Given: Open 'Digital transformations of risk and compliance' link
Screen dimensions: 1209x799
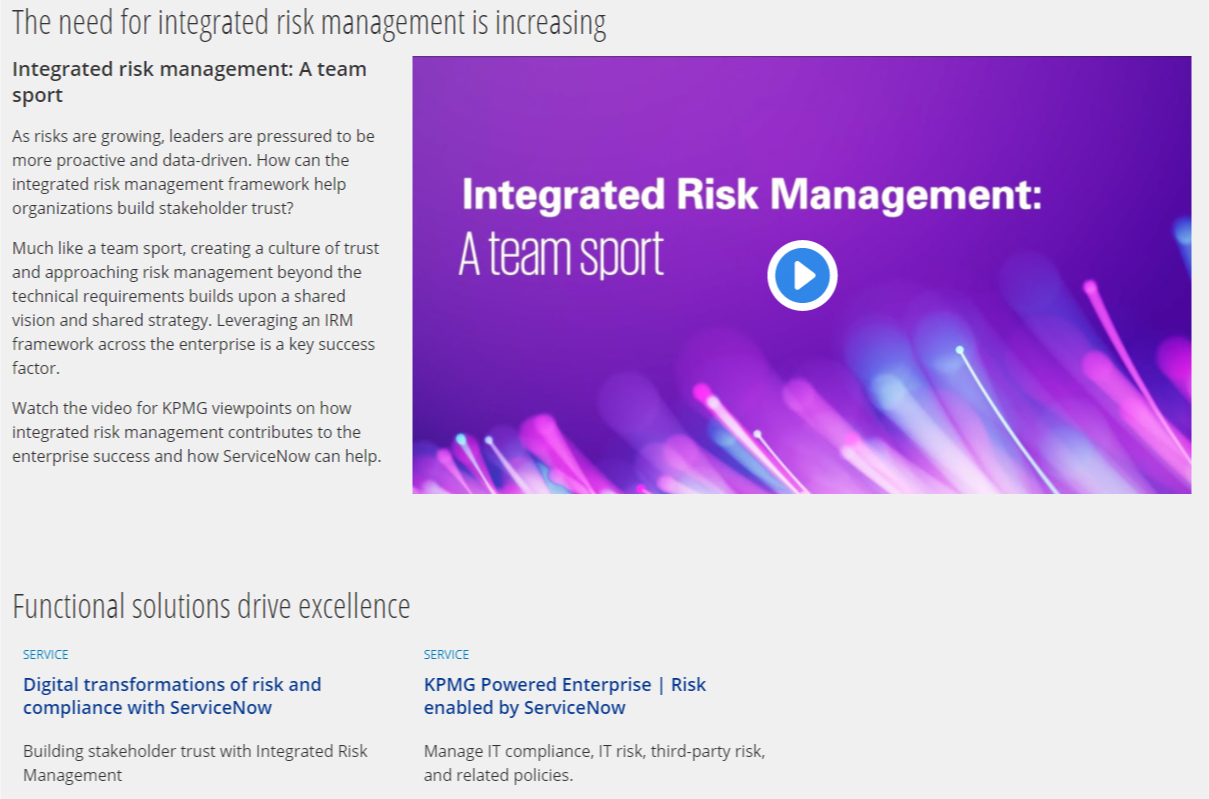Looking at the screenshot, I should point(172,696).
